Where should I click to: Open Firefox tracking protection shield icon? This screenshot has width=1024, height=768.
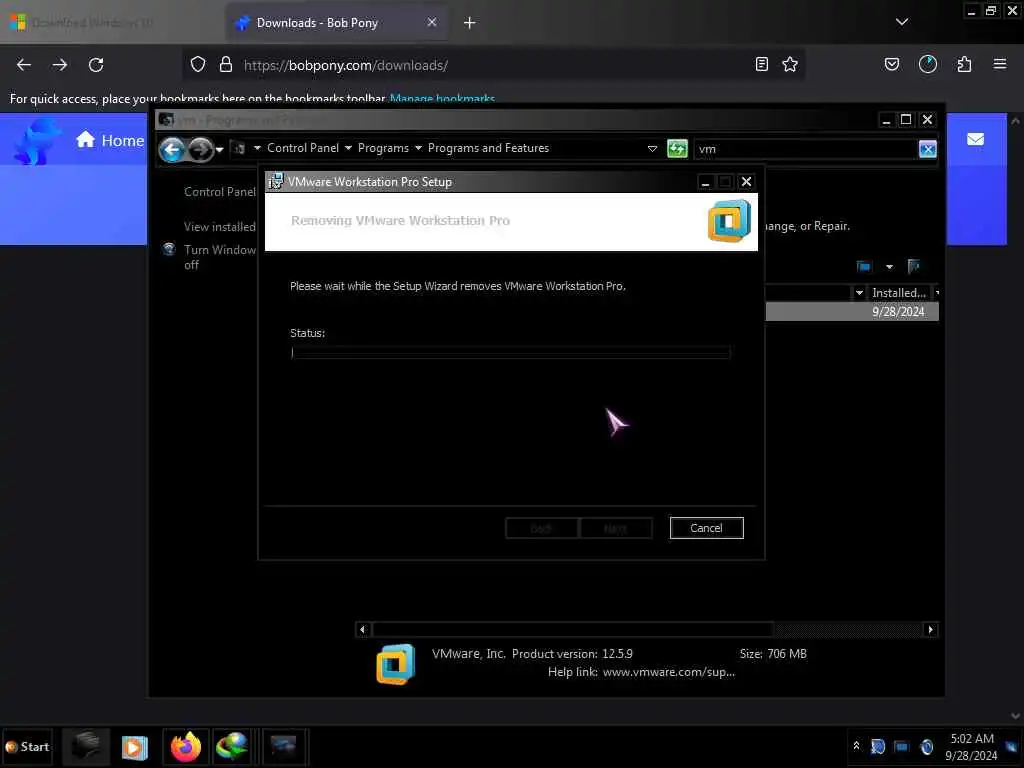click(198, 64)
